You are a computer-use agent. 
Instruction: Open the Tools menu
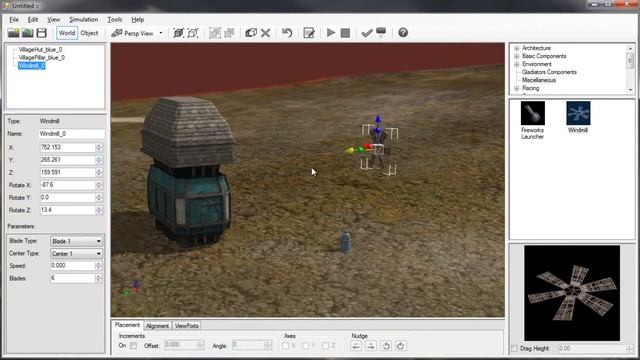[115, 20]
